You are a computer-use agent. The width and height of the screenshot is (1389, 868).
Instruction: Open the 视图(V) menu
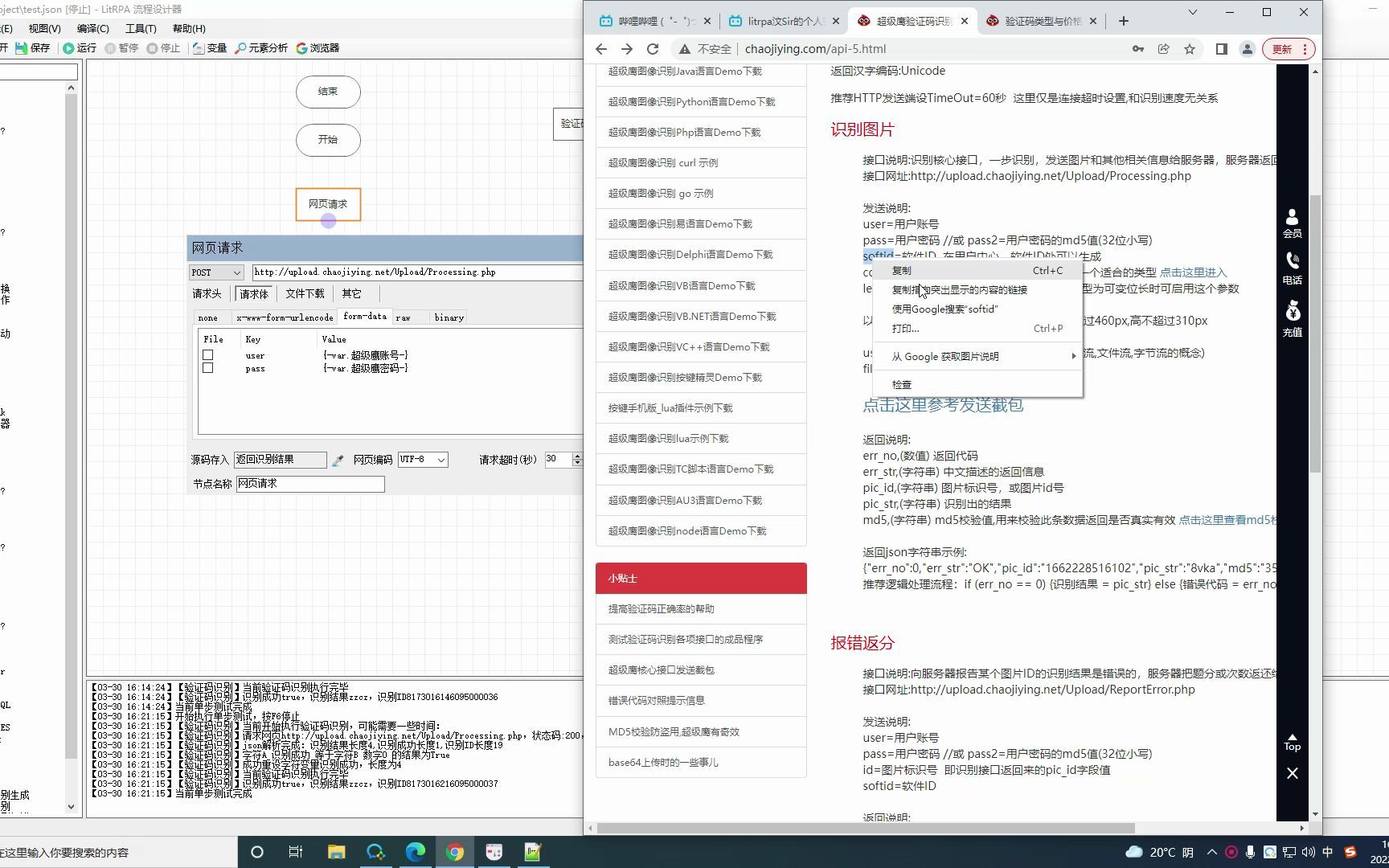[44, 29]
